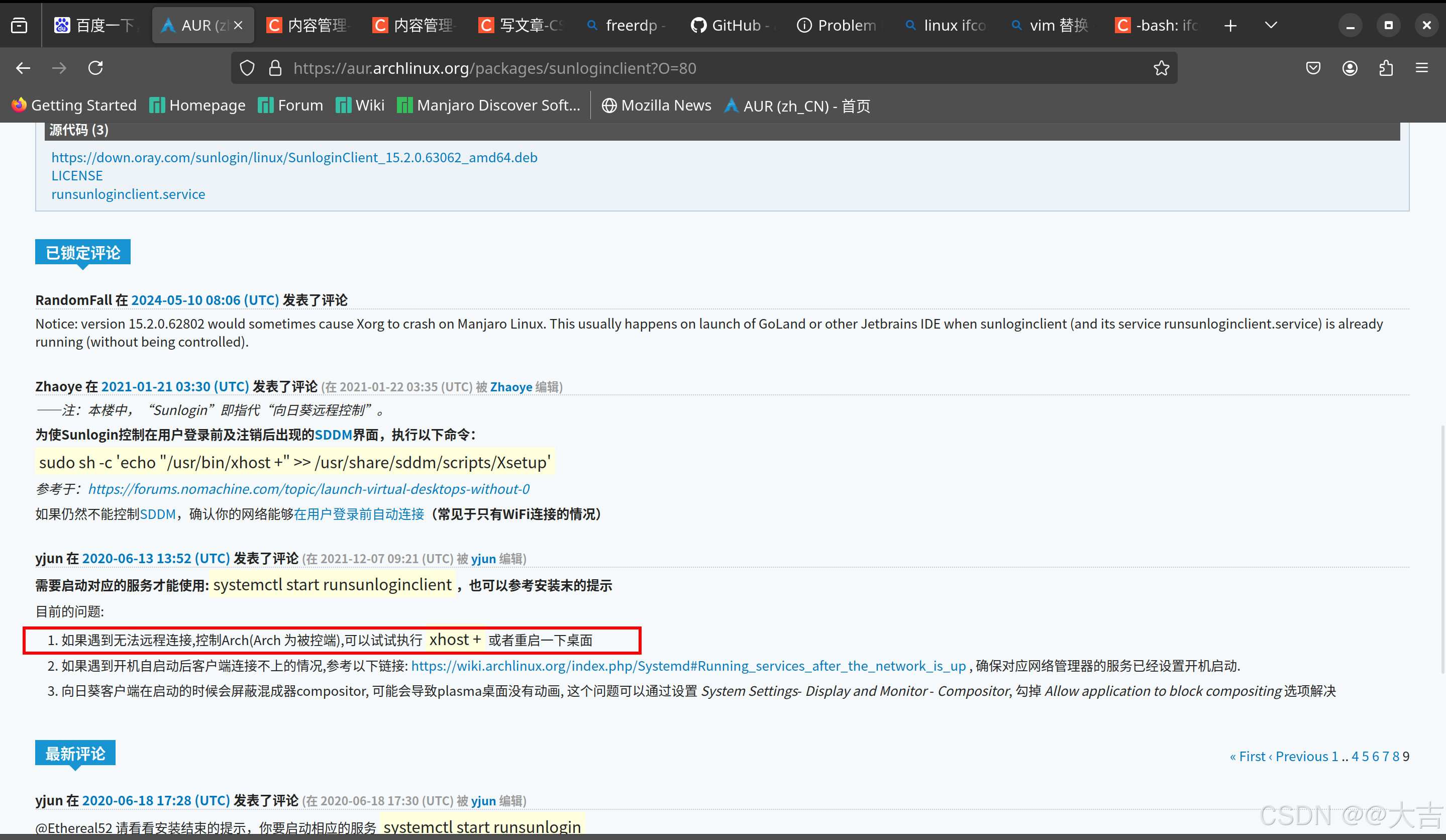Open the Firefox application menu
Viewport: 1446px width, 840px height.
tap(1422, 68)
